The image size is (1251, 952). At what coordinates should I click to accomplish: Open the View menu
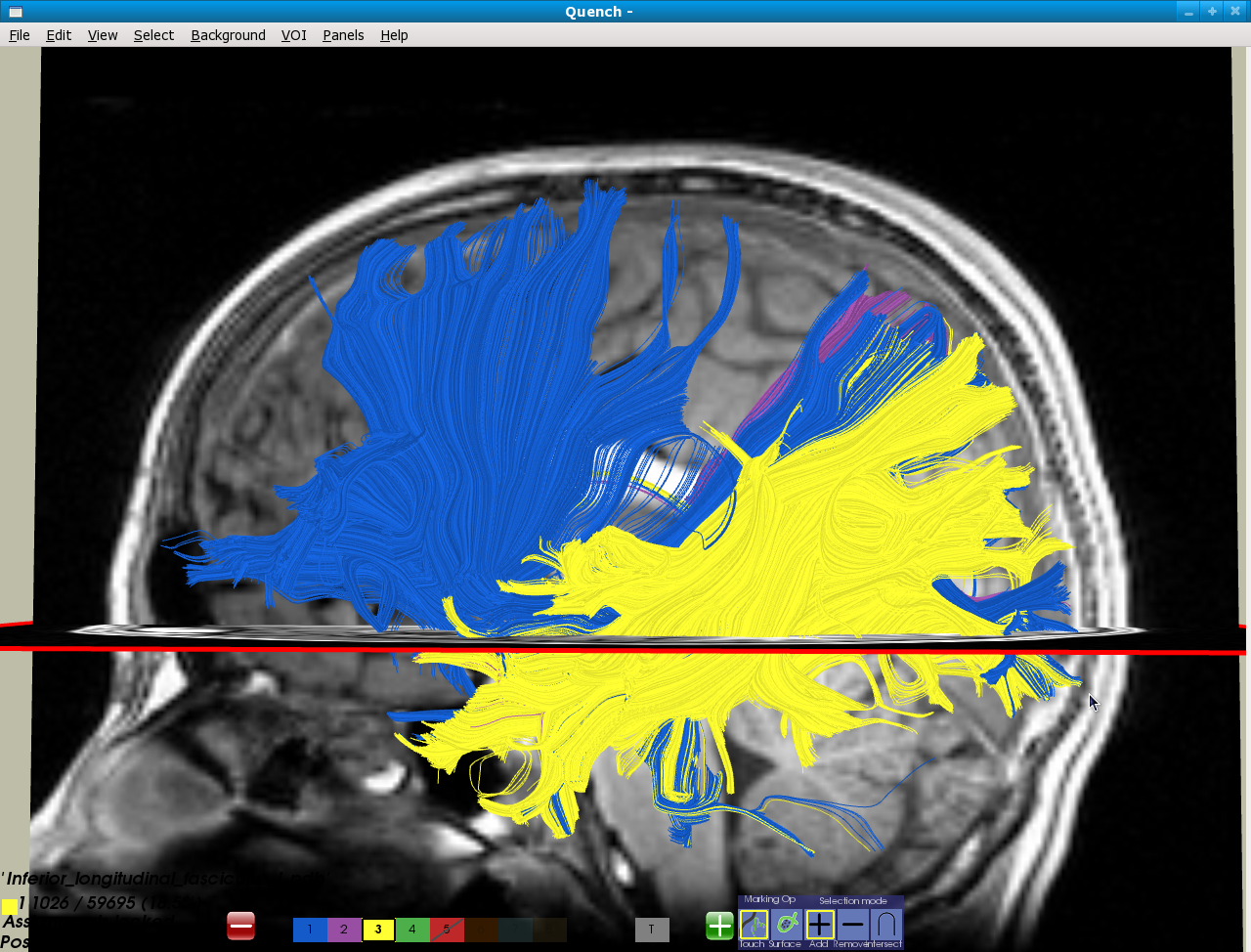[x=103, y=35]
